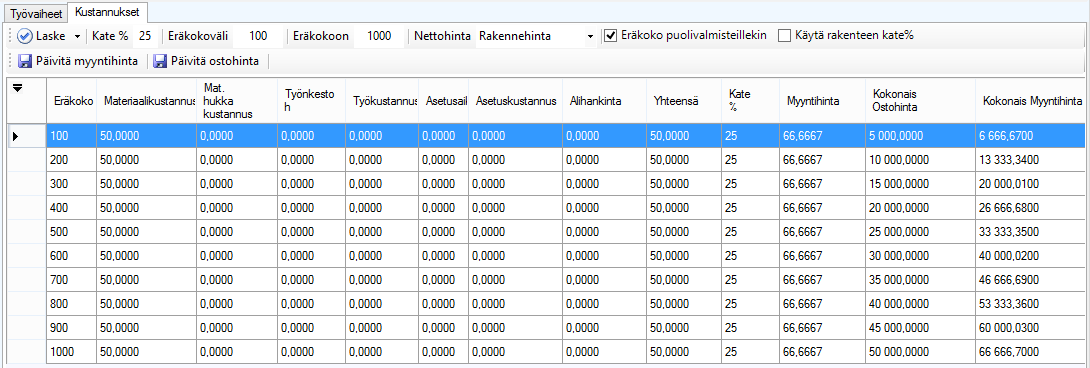This screenshot has width=1090, height=368.
Task: Sort by Eräkoko column header
Action: pyautogui.click(x=72, y=101)
